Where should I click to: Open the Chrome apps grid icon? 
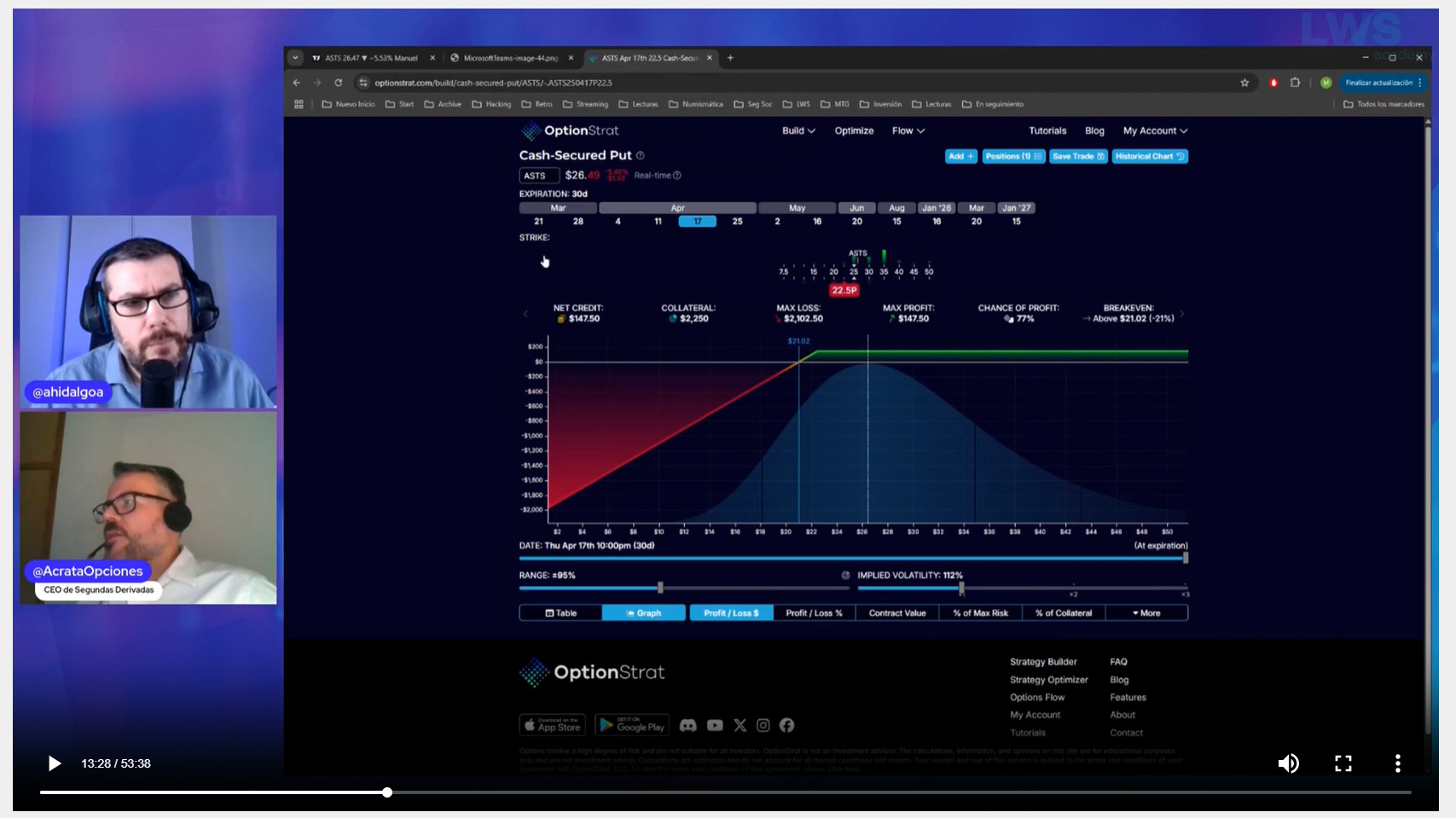[x=299, y=104]
